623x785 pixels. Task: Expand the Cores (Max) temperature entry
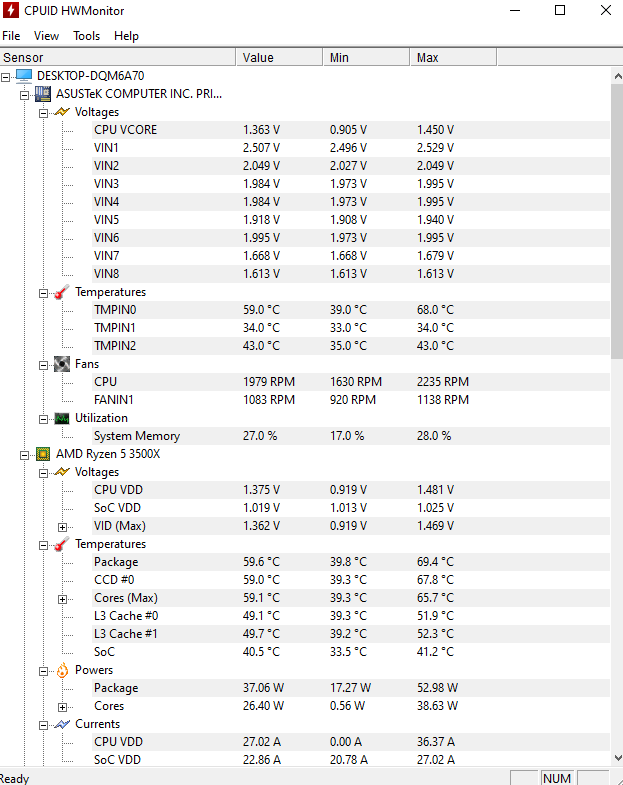[63, 599]
